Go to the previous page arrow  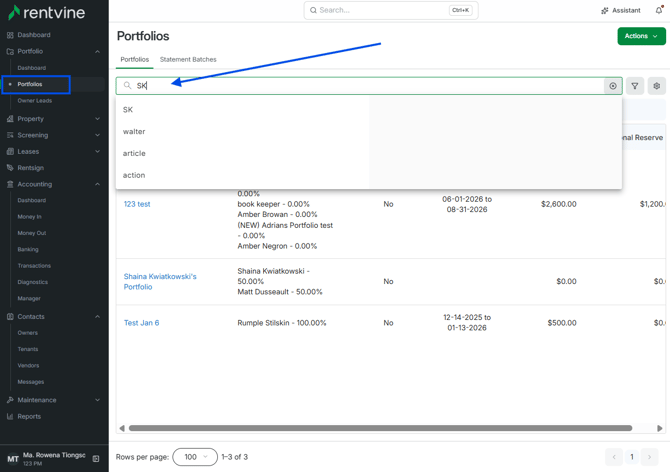click(x=614, y=457)
